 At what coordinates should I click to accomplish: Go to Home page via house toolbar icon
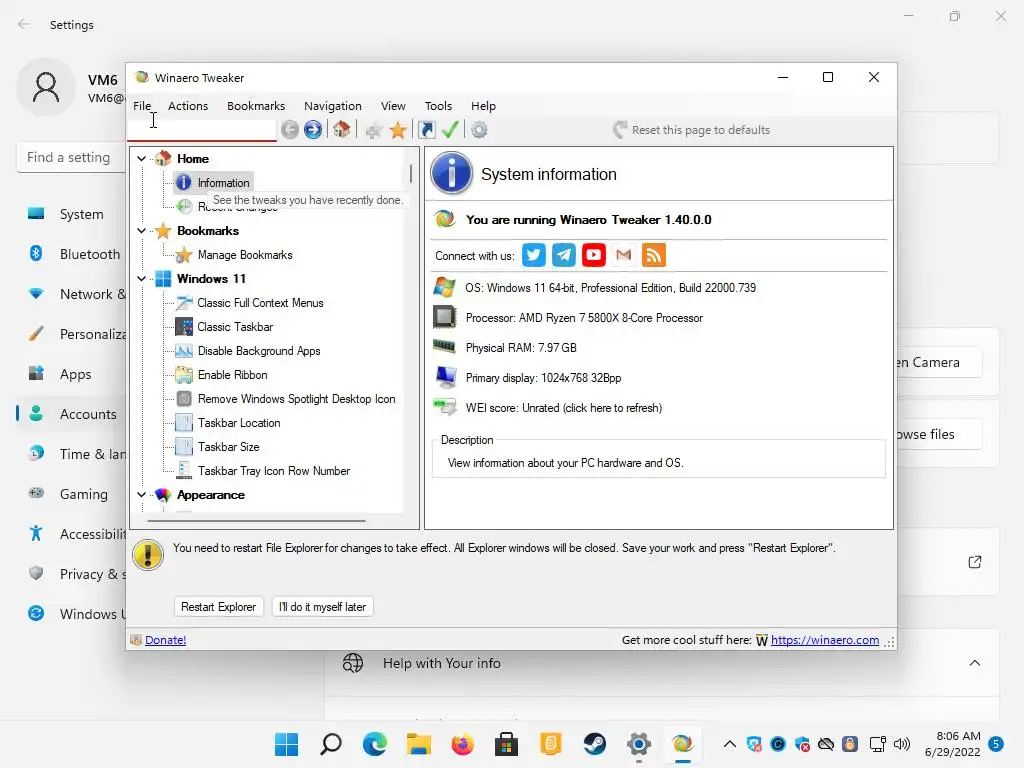pyautogui.click(x=342, y=129)
